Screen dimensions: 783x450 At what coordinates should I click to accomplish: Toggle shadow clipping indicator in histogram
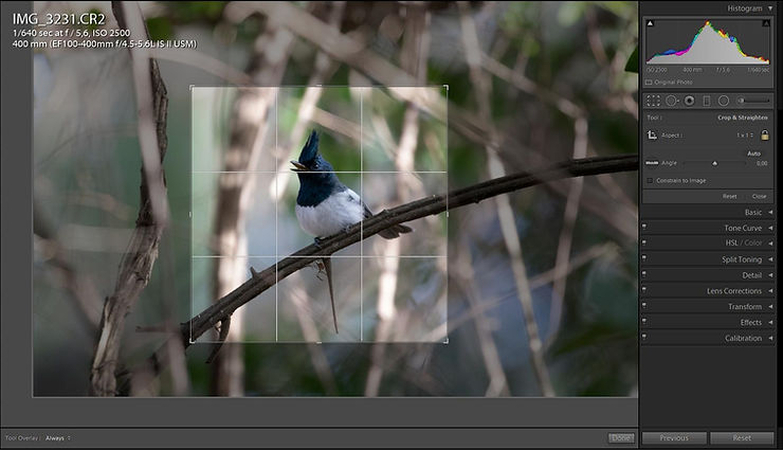coord(649,22)
